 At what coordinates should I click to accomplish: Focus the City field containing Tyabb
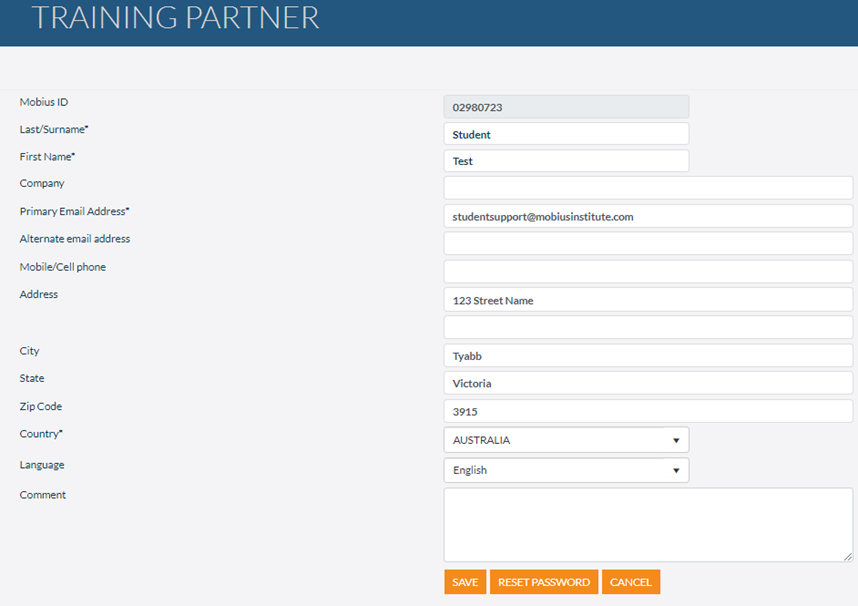click(648, 356)
